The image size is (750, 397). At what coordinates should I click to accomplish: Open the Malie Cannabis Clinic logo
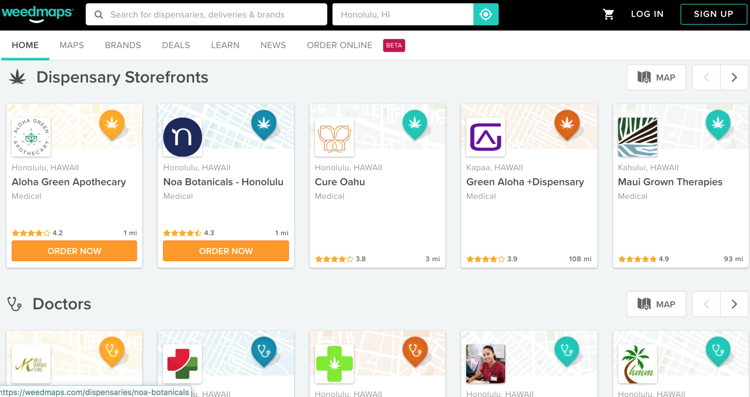coord(31,364)
